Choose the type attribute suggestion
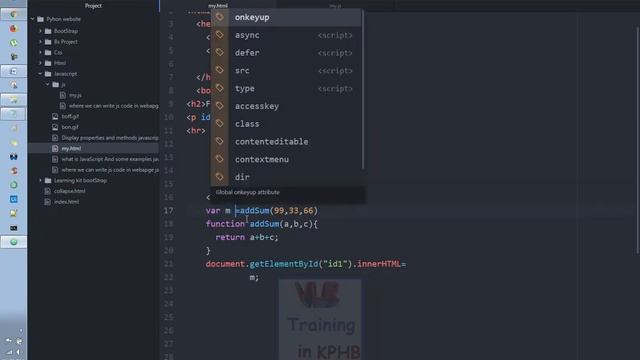640x360 pixels. [286, 89]
